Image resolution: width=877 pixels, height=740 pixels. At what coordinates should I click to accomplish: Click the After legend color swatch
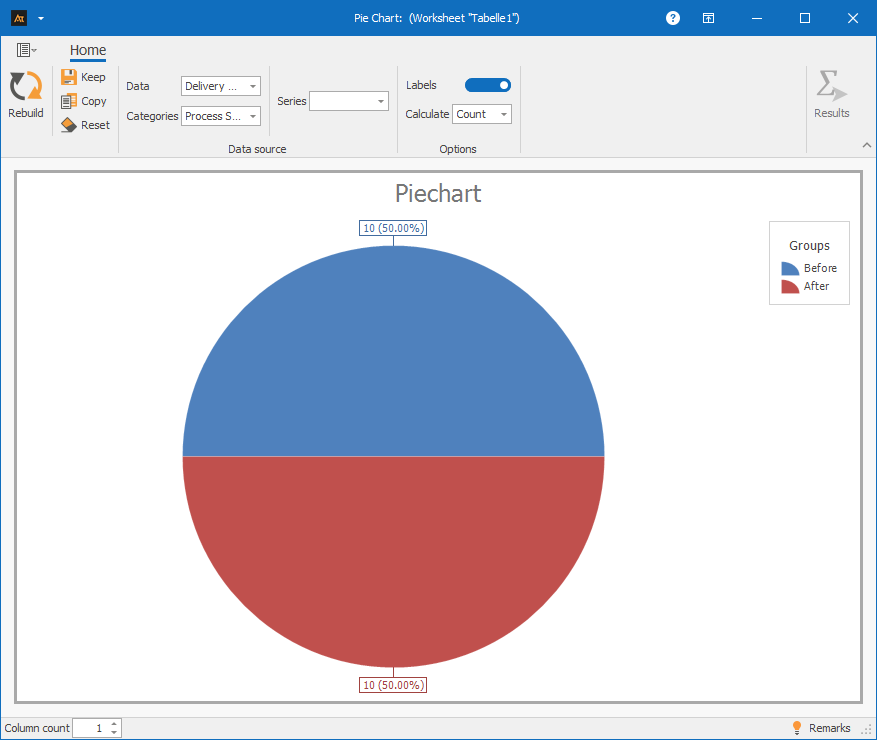coord(790,286)
